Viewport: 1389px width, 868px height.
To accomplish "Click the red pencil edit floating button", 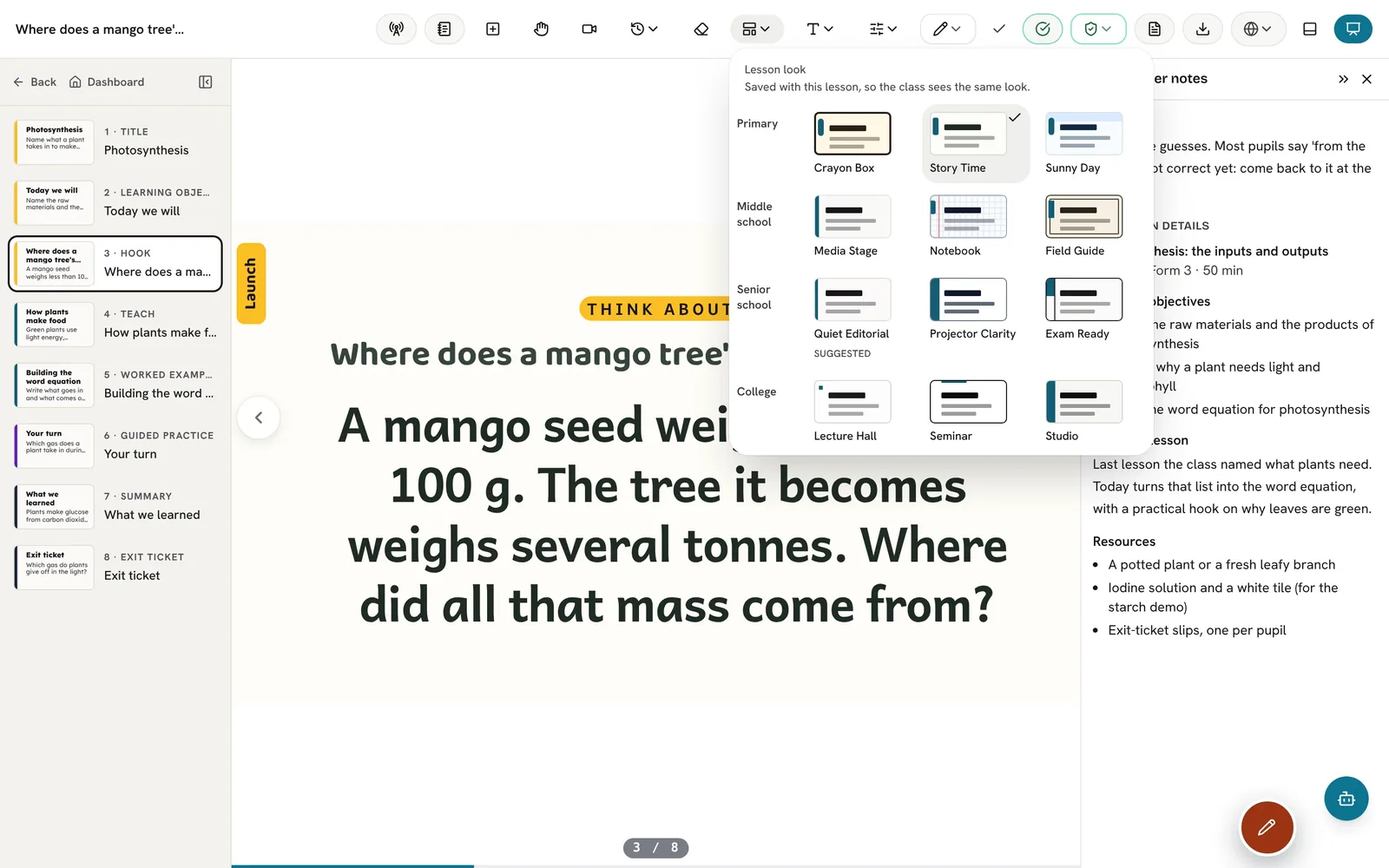I will tap(1267, 827).
